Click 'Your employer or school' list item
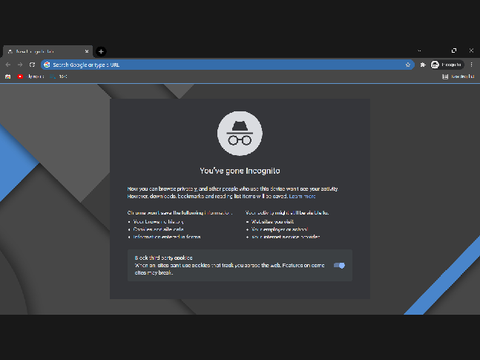This screenshot has height=360, width=480. click(279, 229)
